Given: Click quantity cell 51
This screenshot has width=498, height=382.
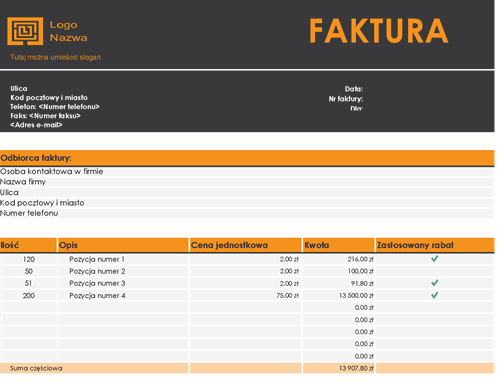Looking at the screenshot, I should tap(29, 283).
